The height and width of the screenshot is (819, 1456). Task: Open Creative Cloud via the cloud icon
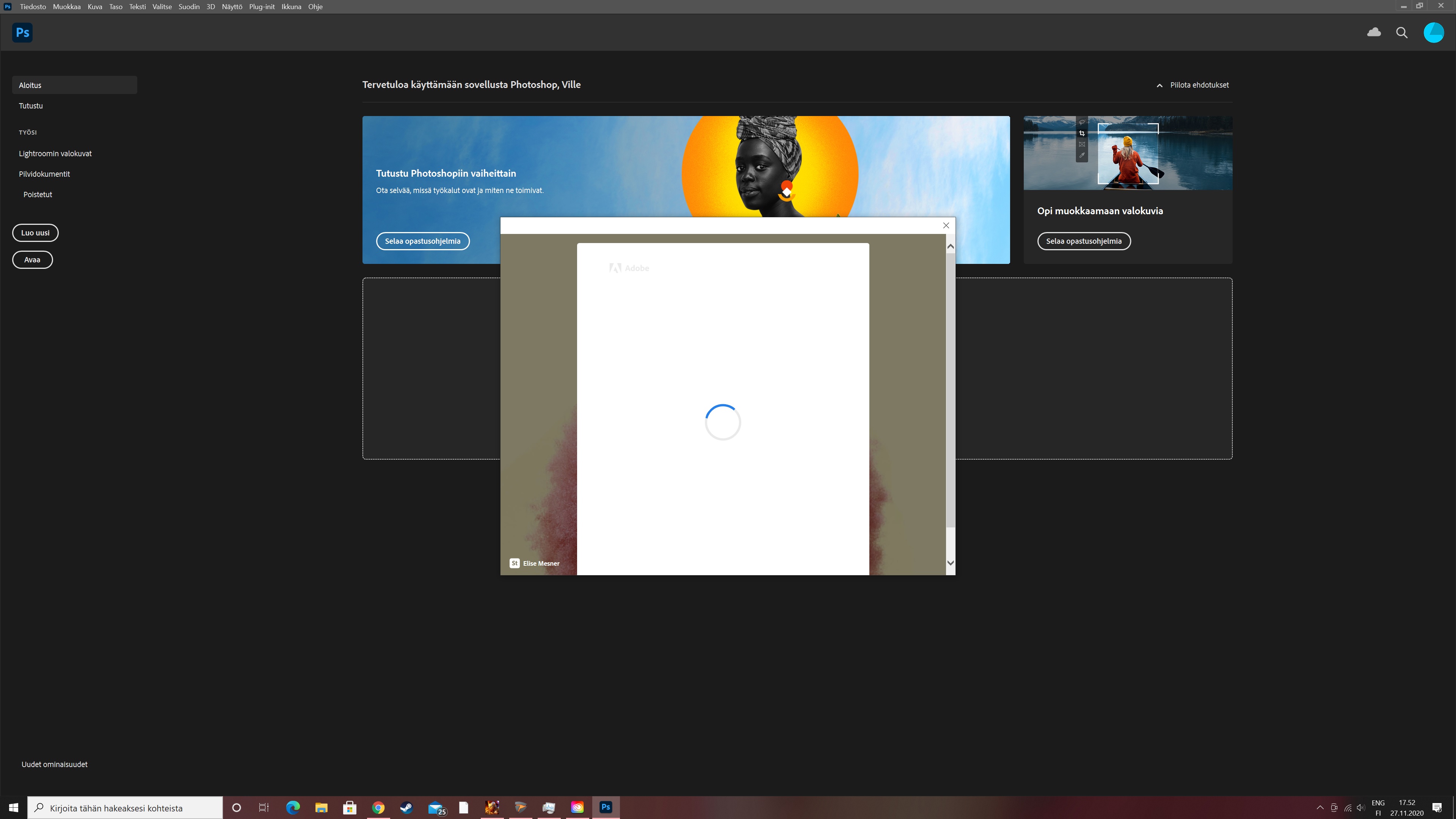[1373, 32]
